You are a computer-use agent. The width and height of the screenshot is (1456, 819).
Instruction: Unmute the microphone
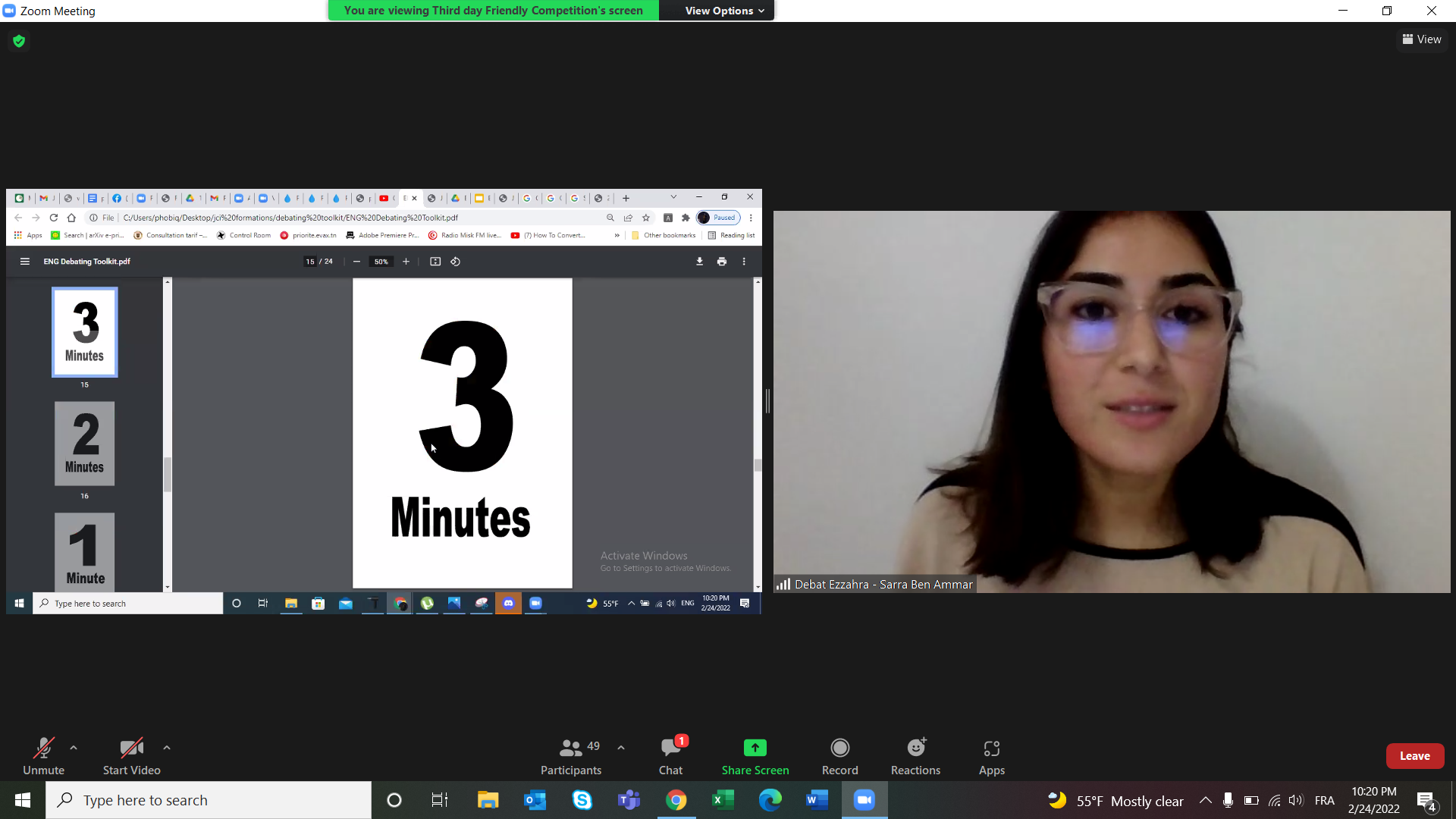[x=43, y=756]
